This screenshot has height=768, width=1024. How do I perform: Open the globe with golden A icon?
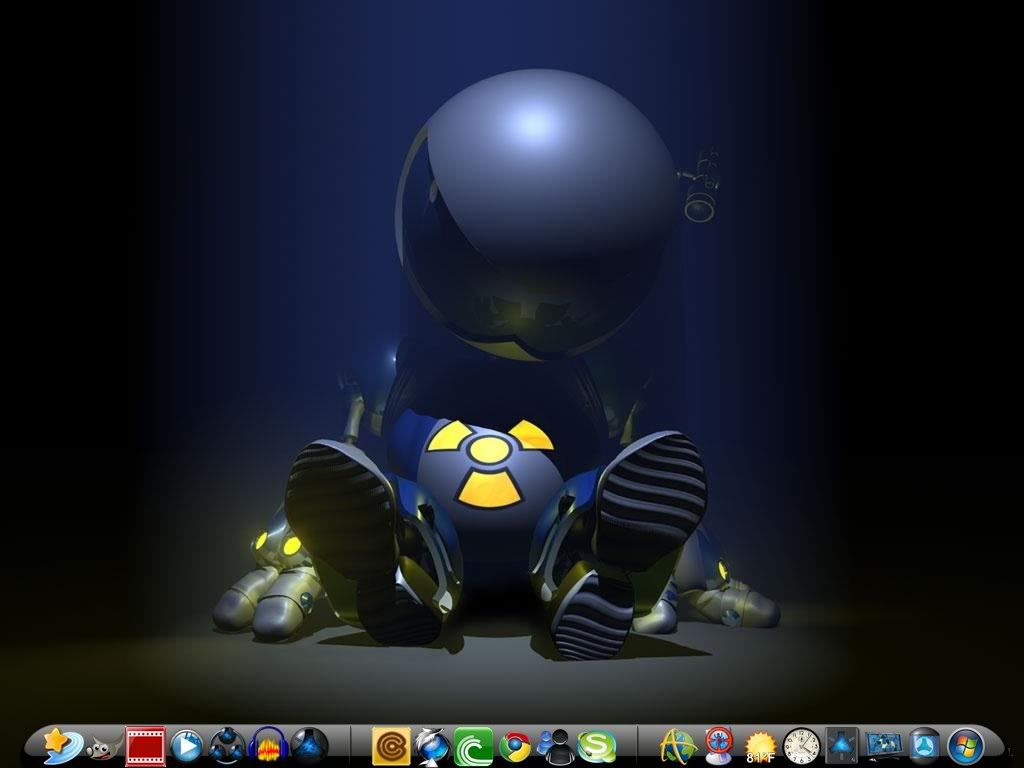click(x=678, y=746)
